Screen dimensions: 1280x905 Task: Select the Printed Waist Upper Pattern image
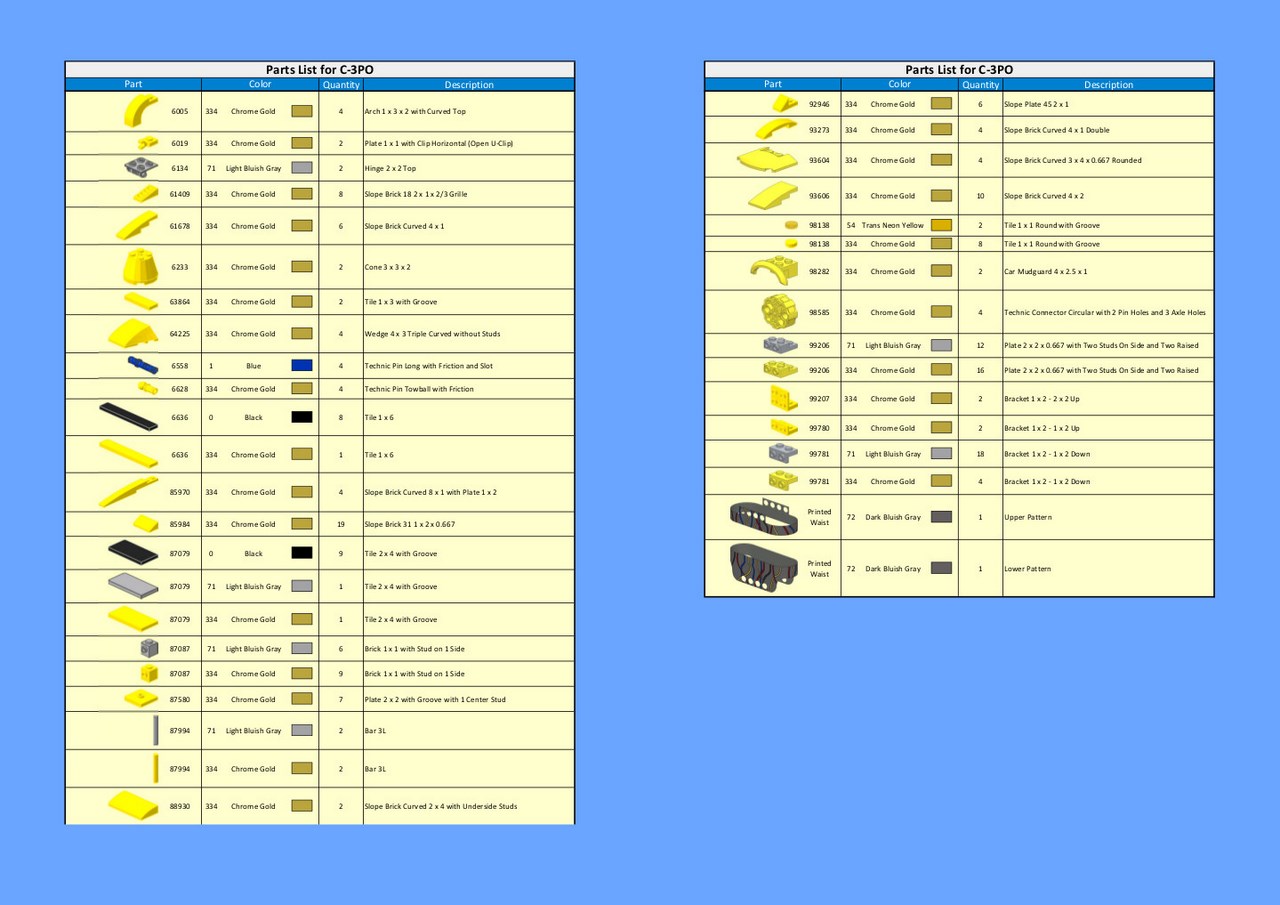pyautogui.click(x=765, y=517)
